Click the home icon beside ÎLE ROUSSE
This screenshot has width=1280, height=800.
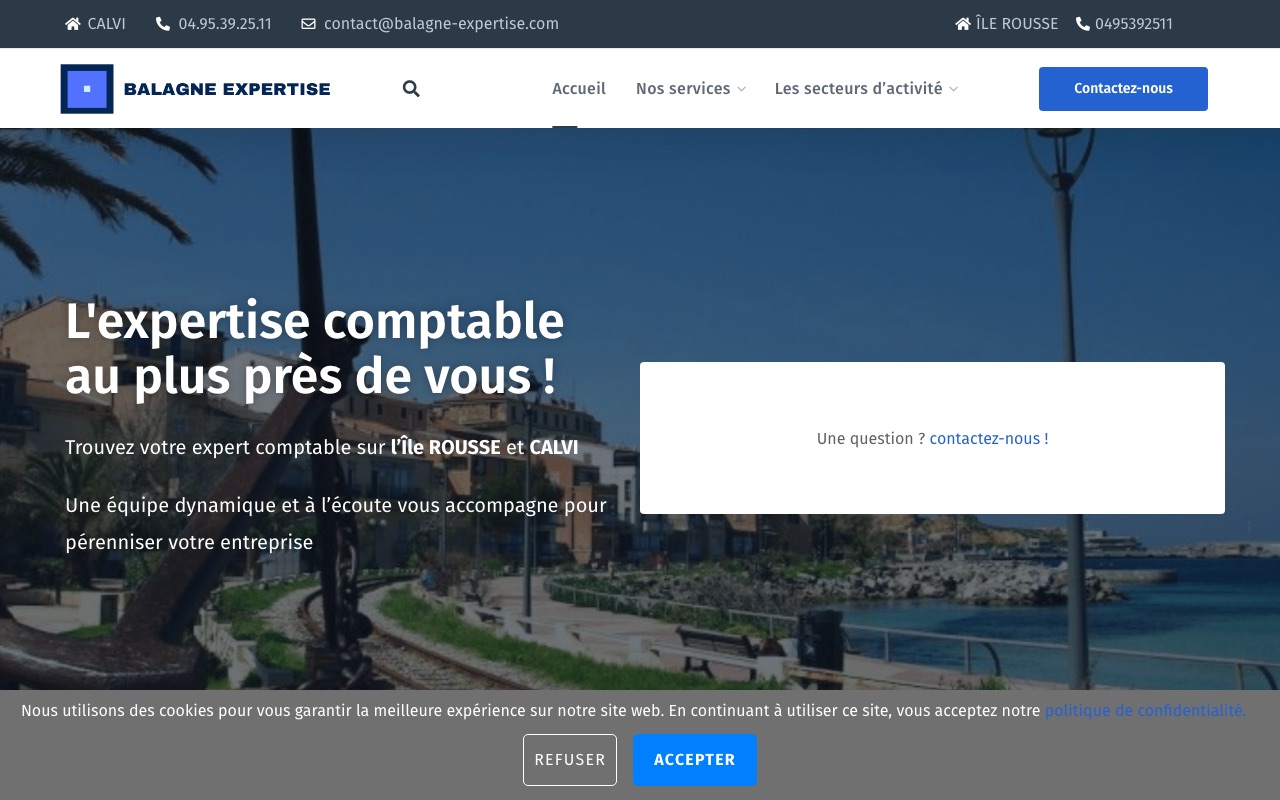coord(963,24)
